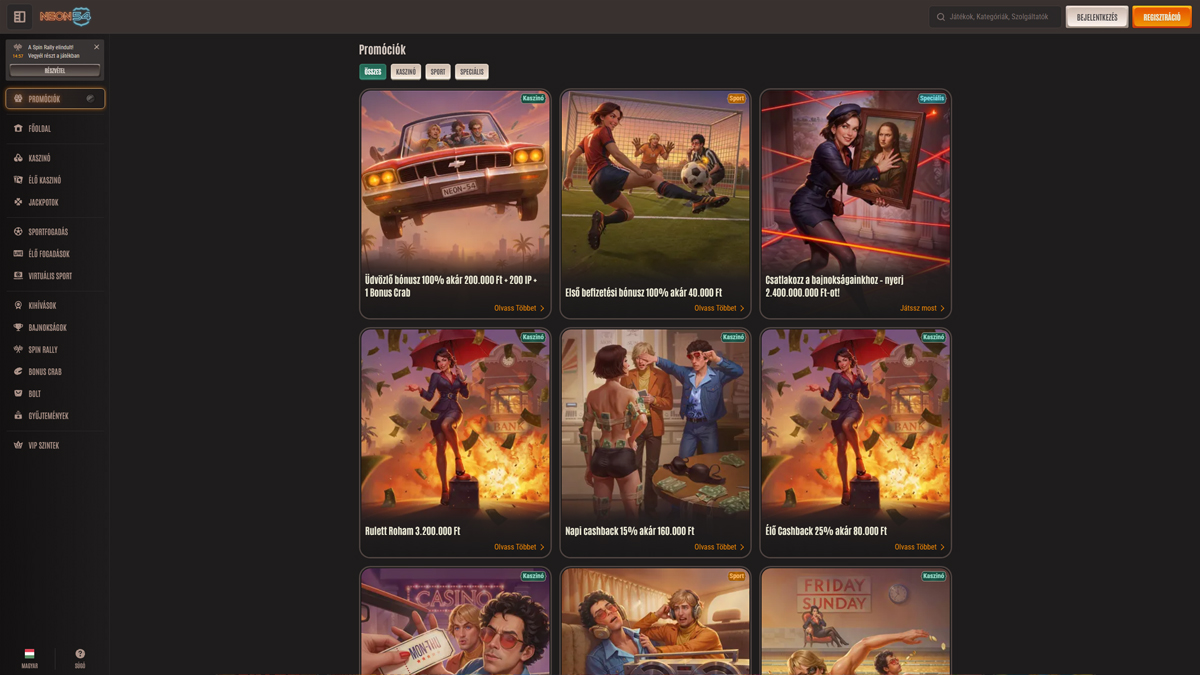Open the Súgó help icon

point(80,658)
